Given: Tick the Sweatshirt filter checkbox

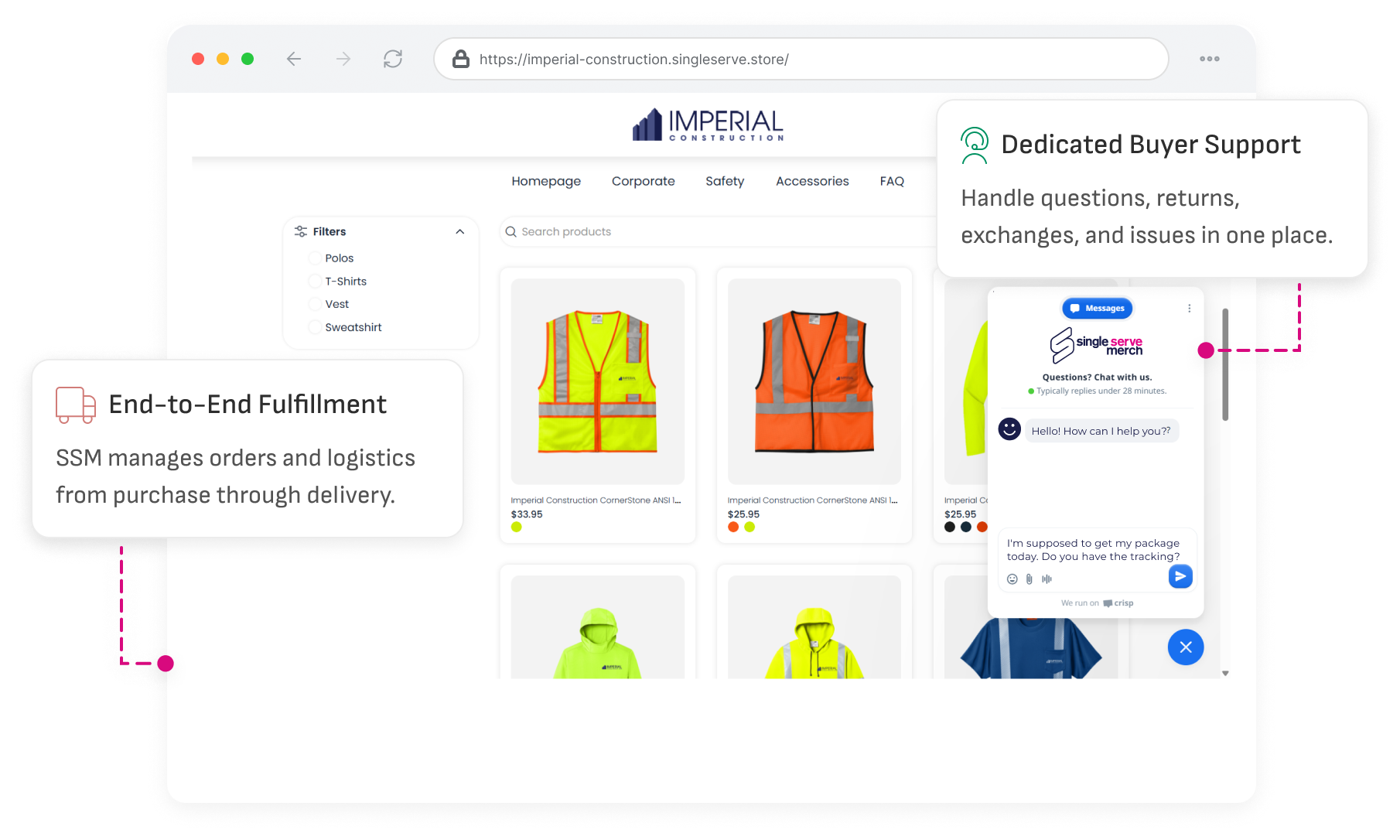Looking at the screenshot, I should click(x=315, y=327).
